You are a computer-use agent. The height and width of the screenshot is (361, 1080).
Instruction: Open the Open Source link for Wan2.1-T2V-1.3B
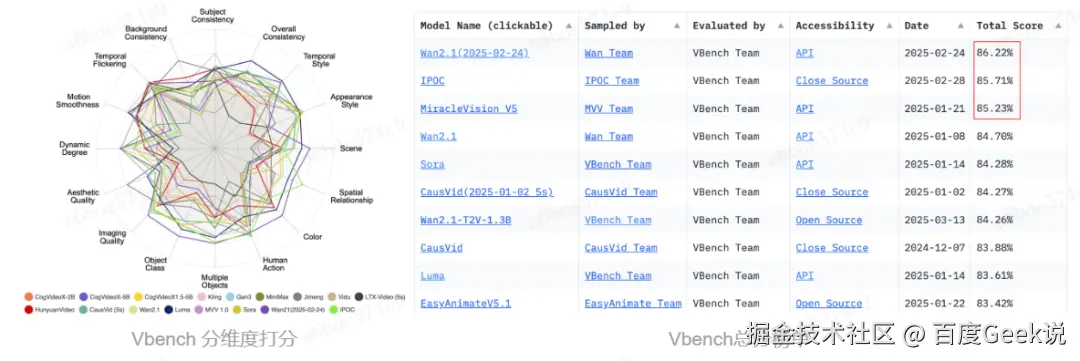(x=829, y=220)
